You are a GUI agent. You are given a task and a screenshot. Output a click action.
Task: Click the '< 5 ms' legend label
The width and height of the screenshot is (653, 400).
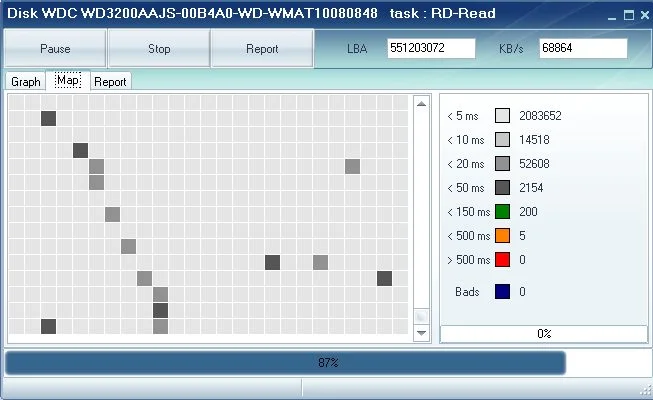pos(463,116)
